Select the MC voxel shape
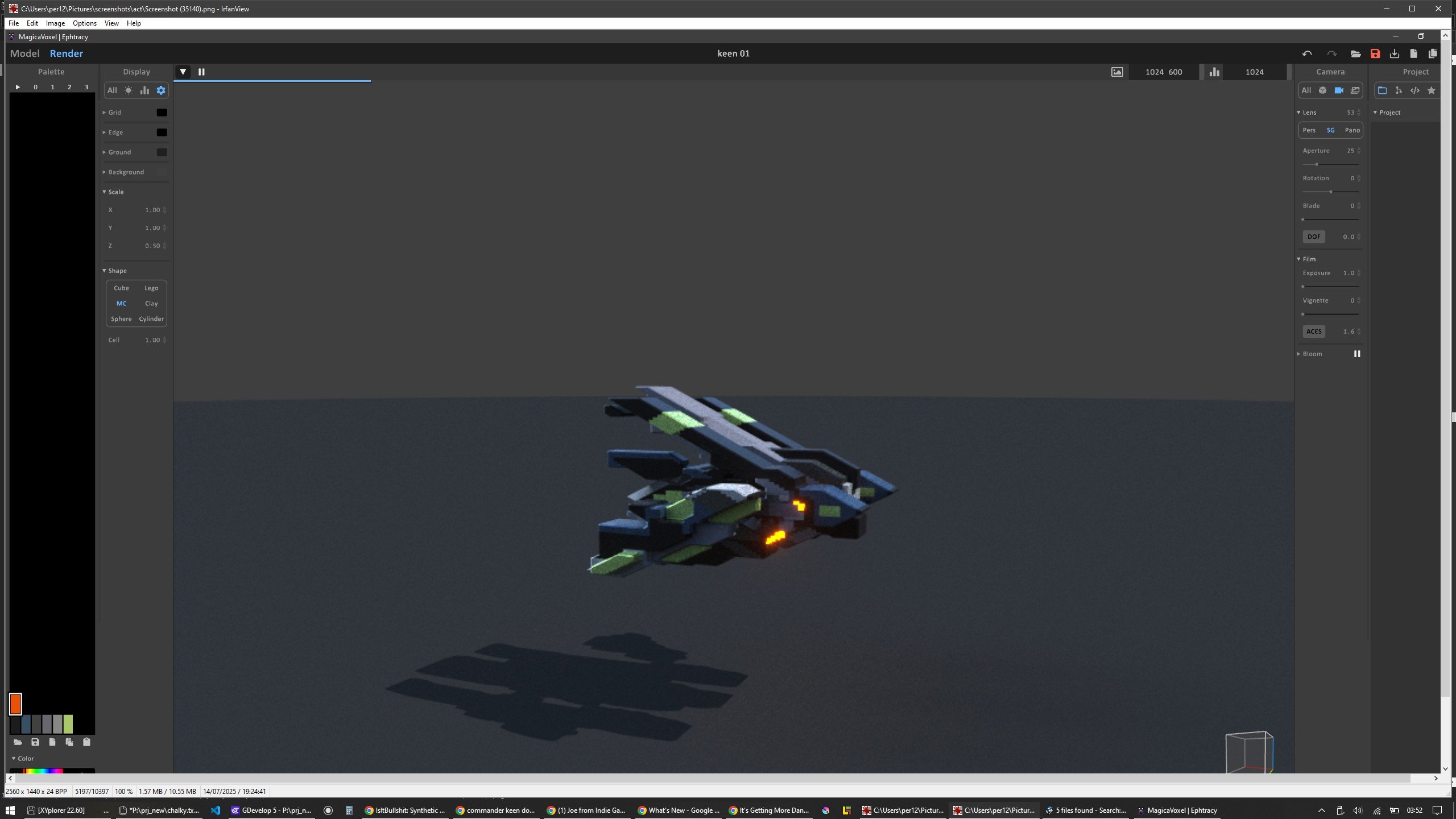The image size is (1456, 819). pos(121,304)
